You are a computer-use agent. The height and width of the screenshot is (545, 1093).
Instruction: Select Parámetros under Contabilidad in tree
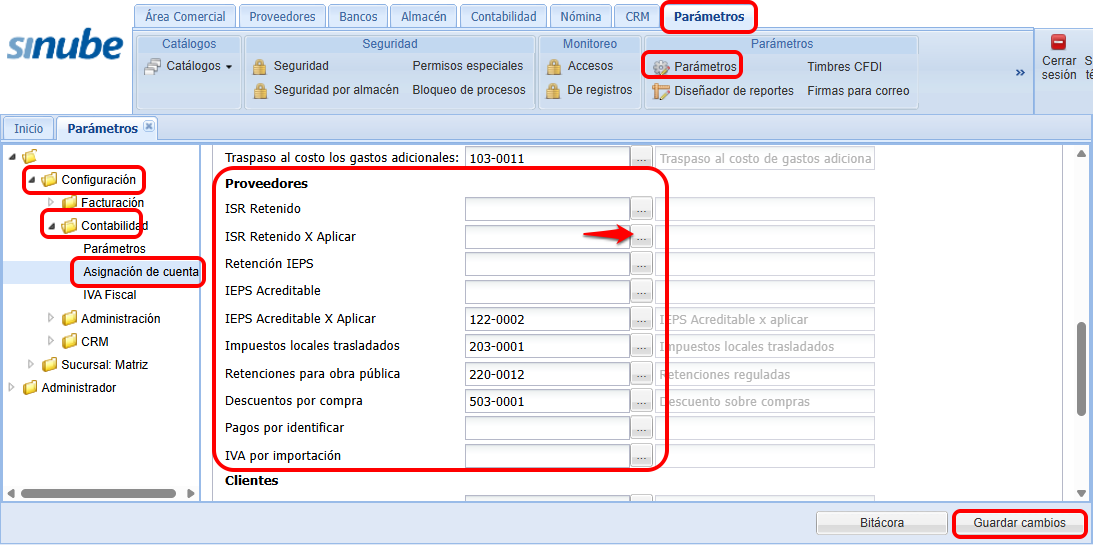[114, 248]
